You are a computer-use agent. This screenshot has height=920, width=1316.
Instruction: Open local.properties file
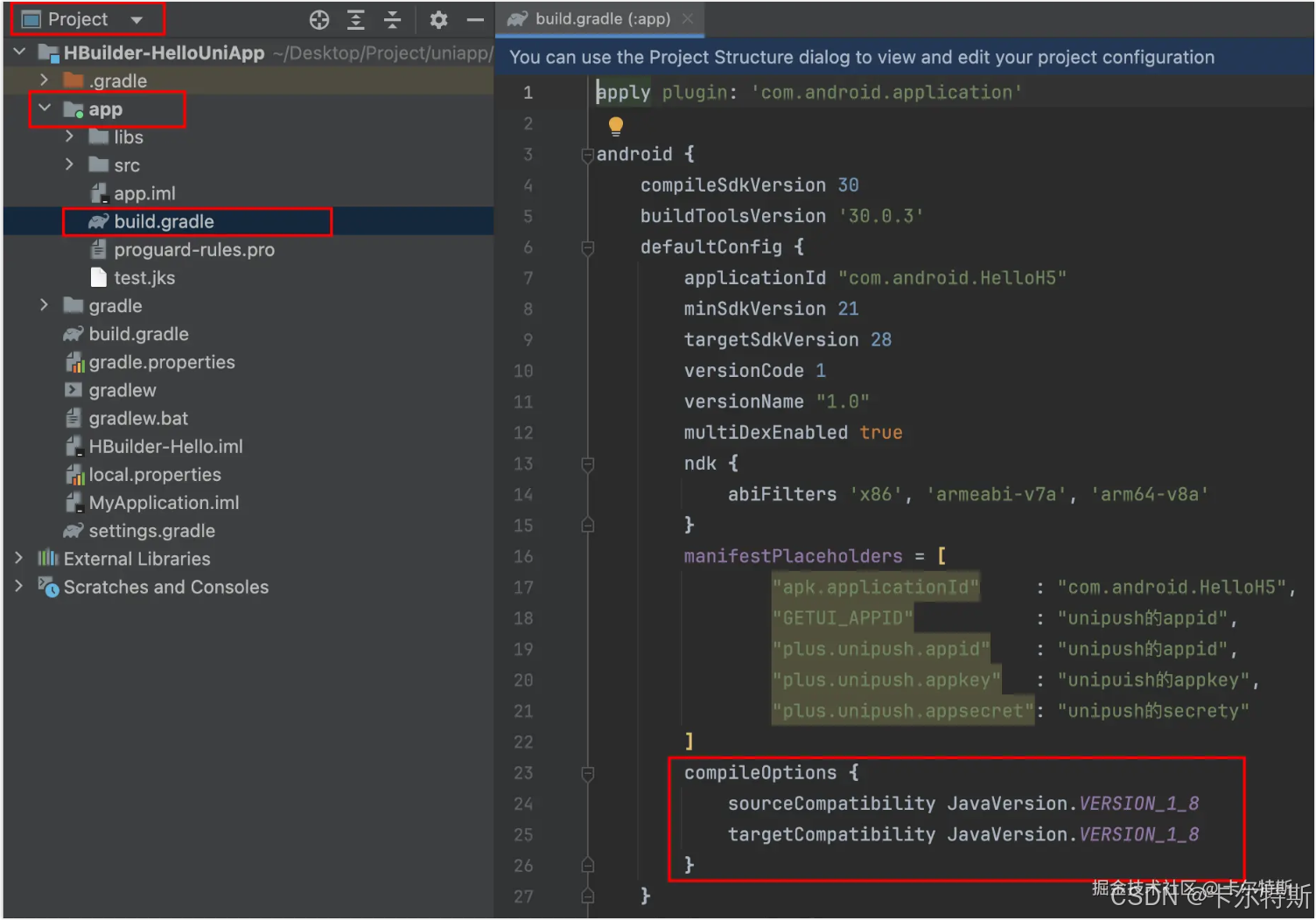155,474
